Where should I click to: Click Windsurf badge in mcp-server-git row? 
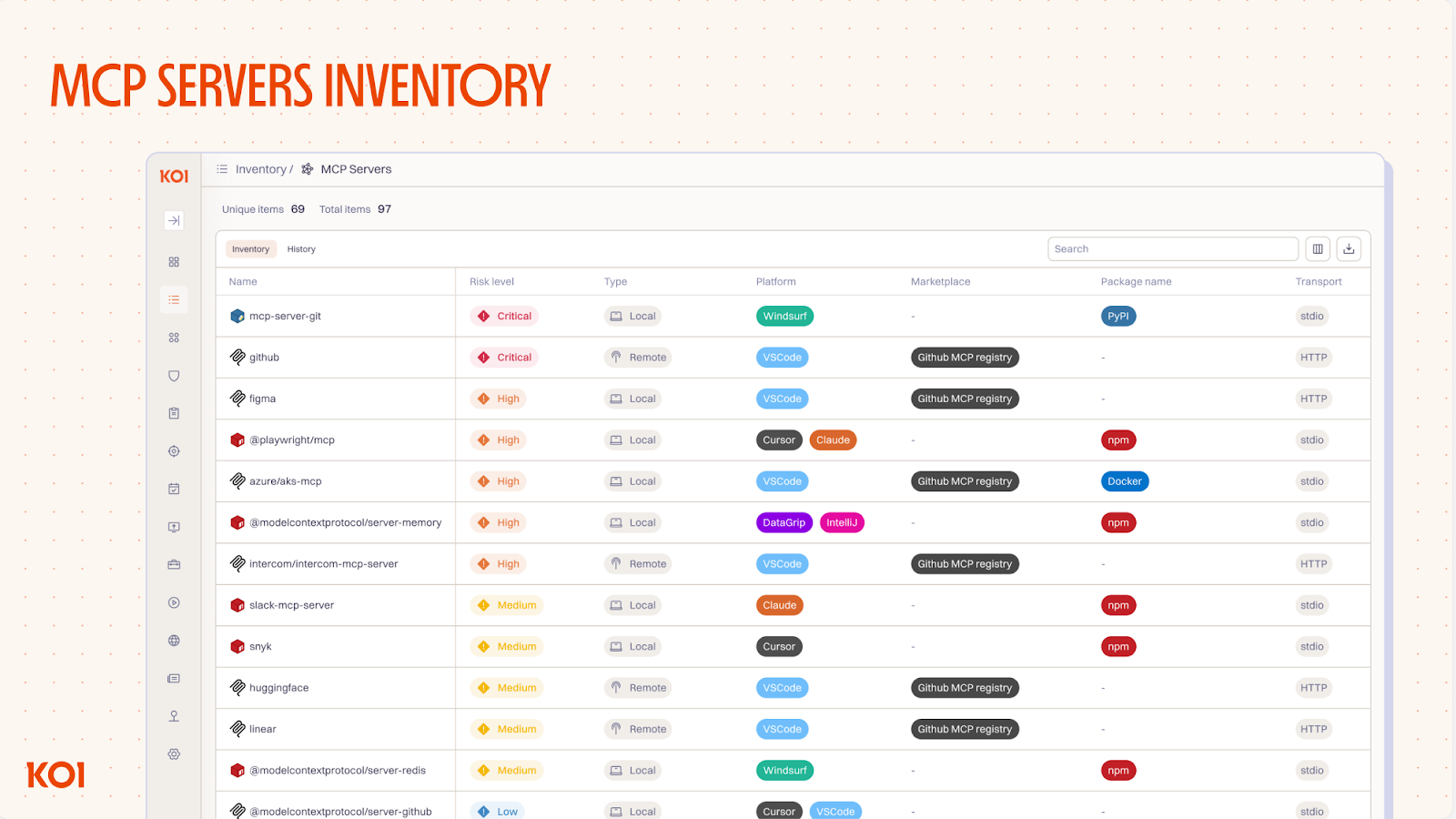[784, 317]
